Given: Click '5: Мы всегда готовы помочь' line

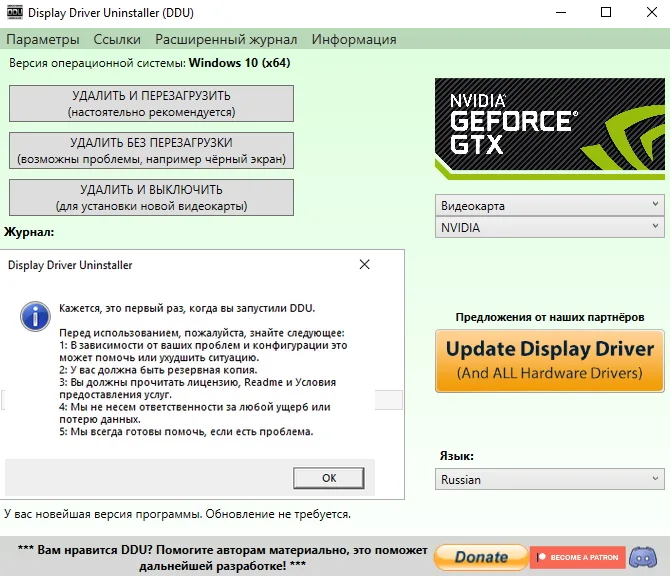Looking at the screenshot, I should pyautogui.click(x=186, y=432).
